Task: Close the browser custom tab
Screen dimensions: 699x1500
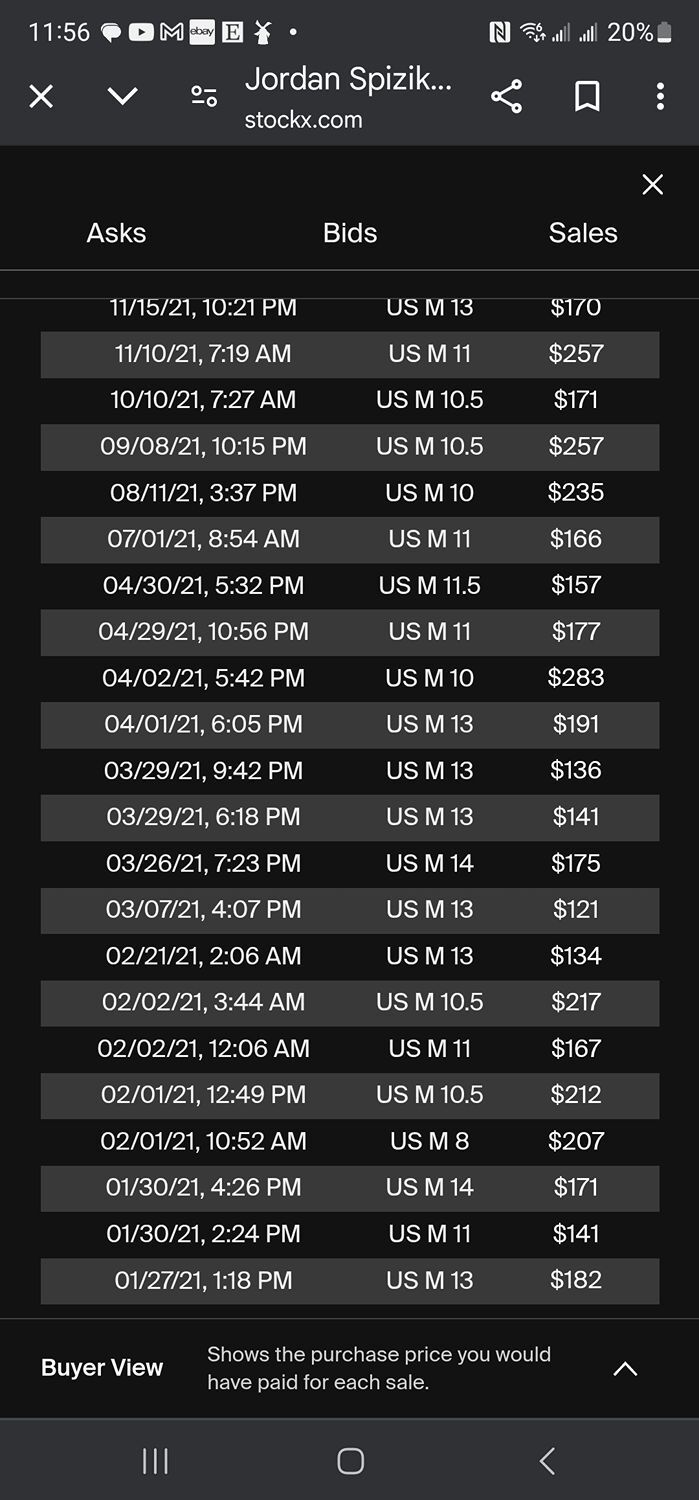Action: point(41,96)
